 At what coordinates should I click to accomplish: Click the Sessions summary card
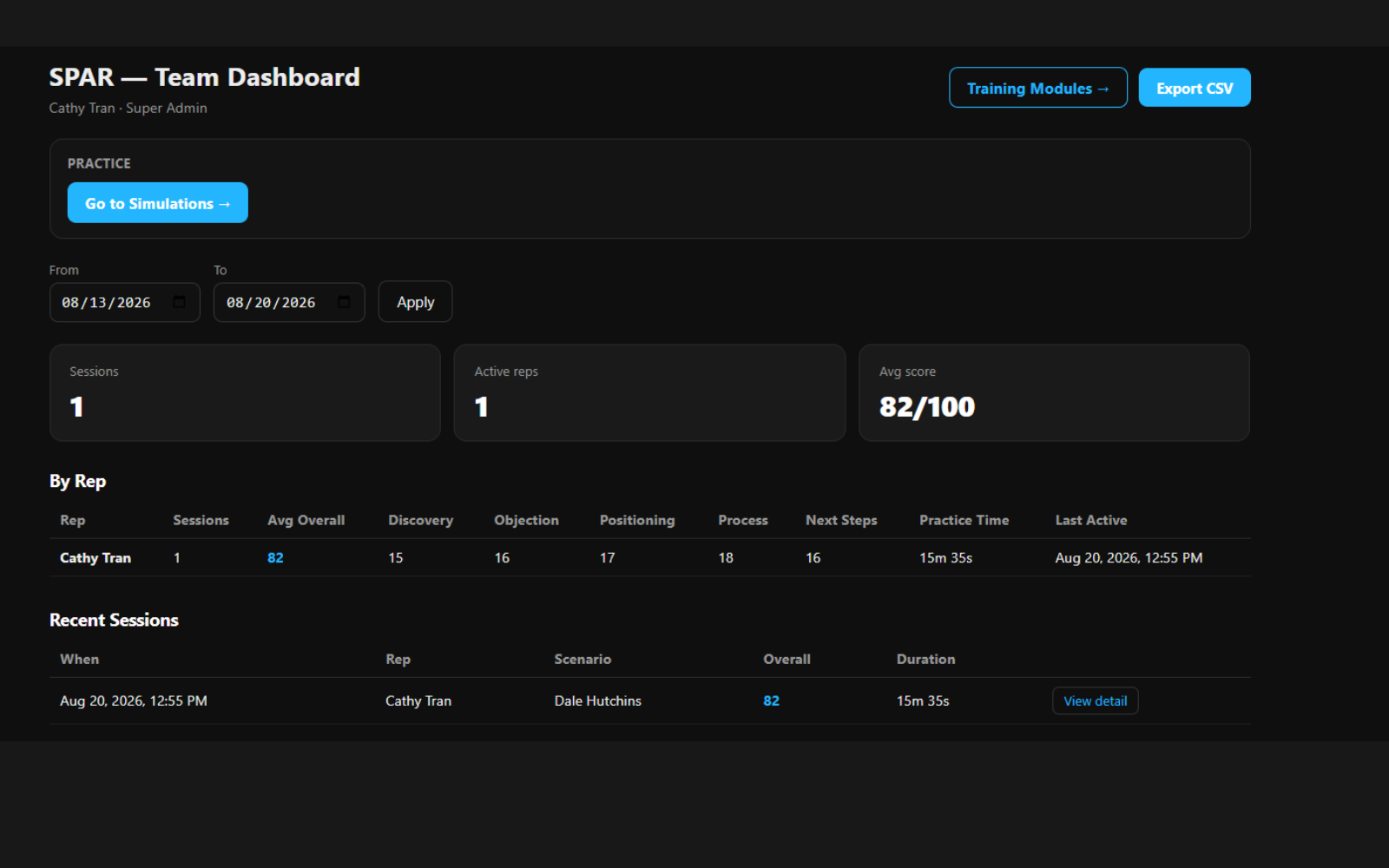pos(245,393)
